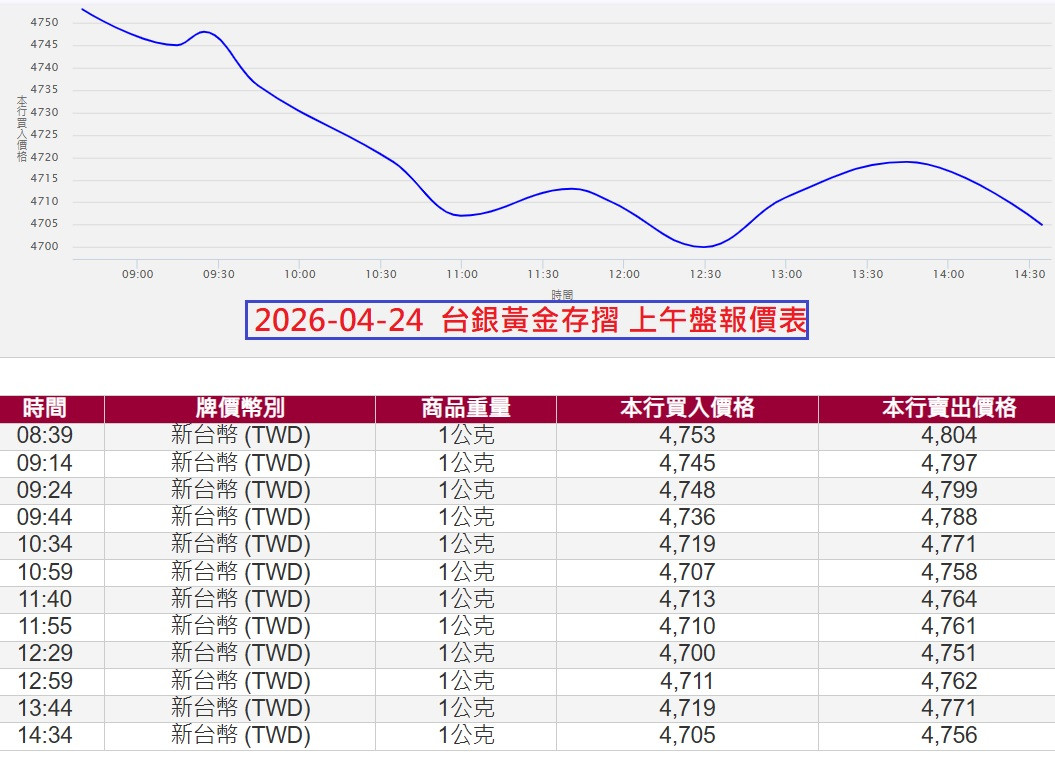Click 1公克 in the 14:34 row
1055x762 pixels.
(x=466, y=735)
